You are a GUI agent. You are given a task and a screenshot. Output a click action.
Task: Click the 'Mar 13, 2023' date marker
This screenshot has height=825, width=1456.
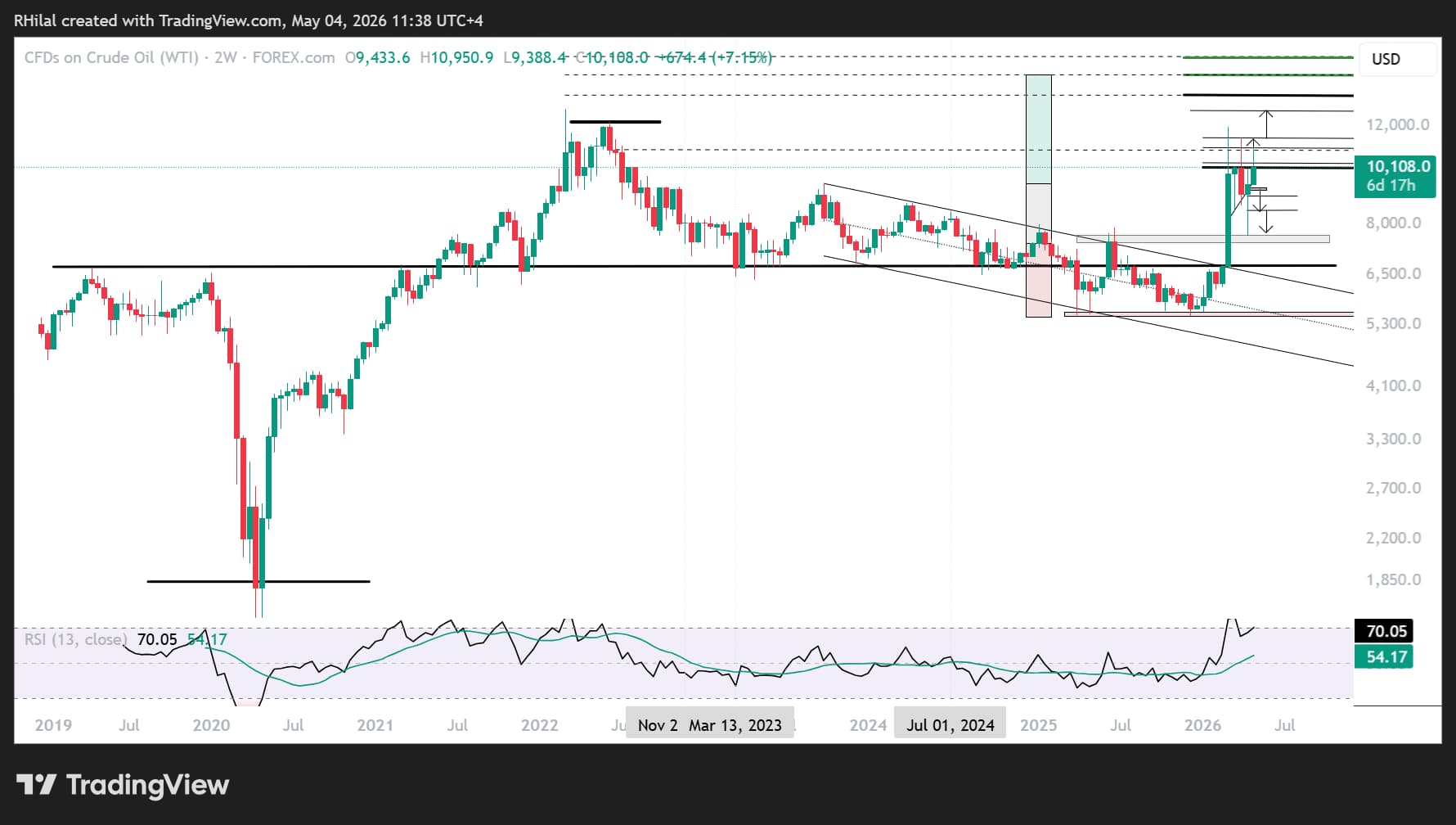click(735, 725)
